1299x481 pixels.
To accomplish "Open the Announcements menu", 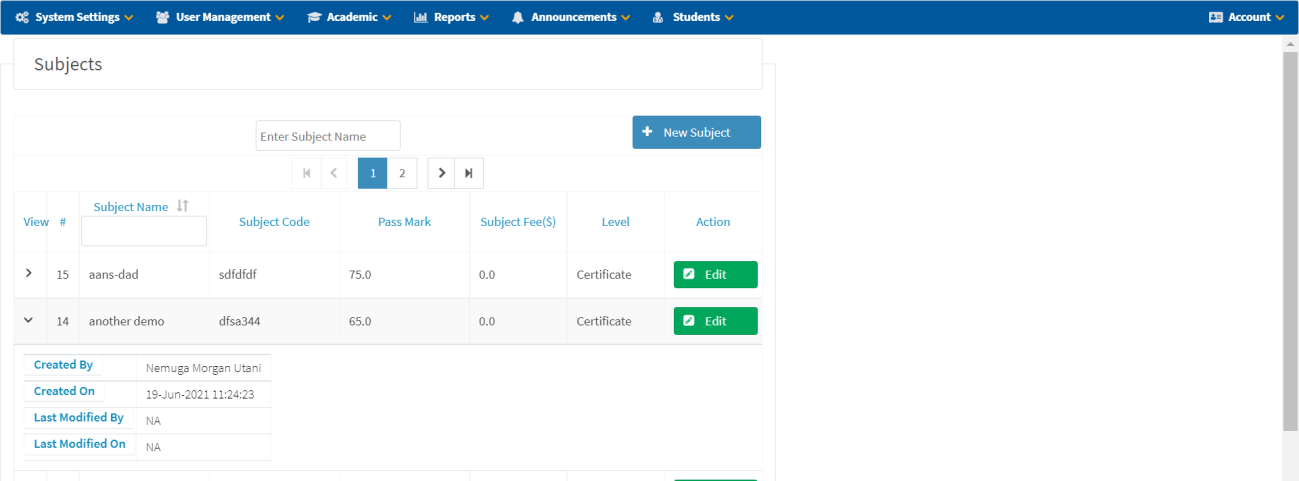I will pyautogui.click(x=573, y=17).
